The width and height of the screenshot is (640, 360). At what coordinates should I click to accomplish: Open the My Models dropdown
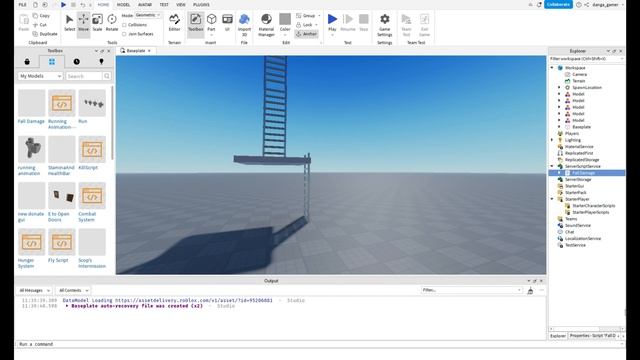point(40,76)
